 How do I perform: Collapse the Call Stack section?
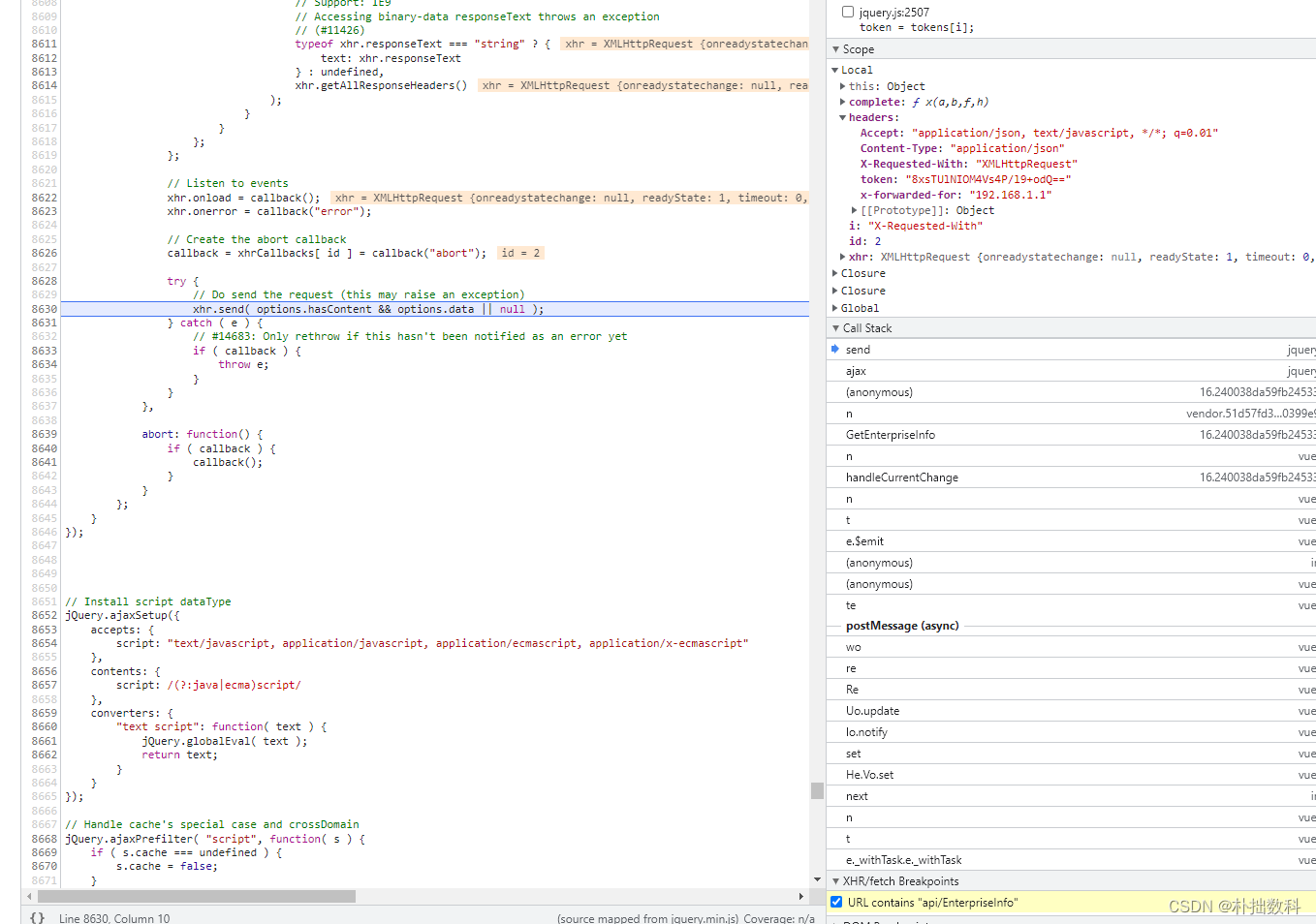[x=836, y=328]
